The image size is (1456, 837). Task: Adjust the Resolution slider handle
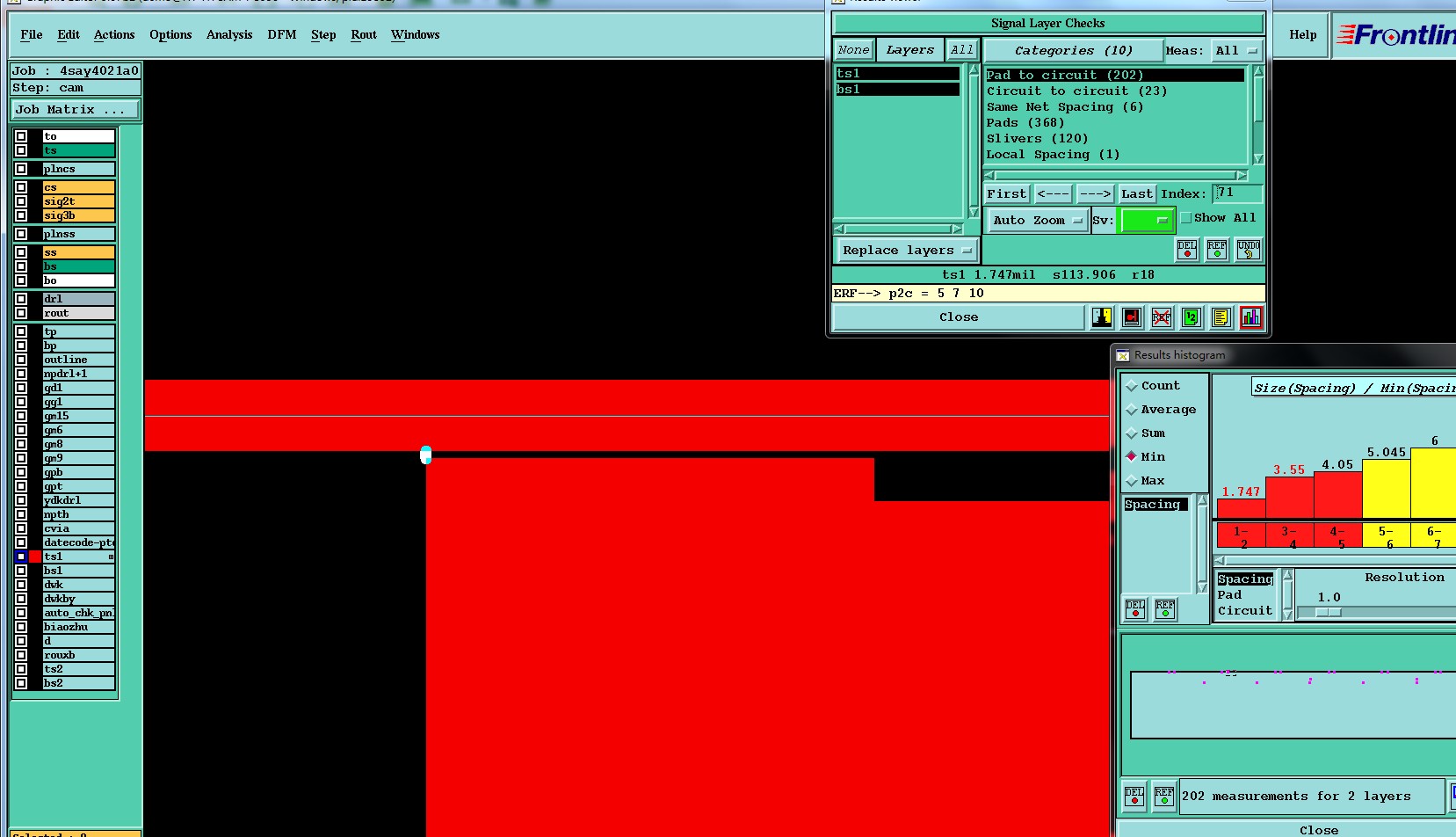click(x=1329, y=612)
